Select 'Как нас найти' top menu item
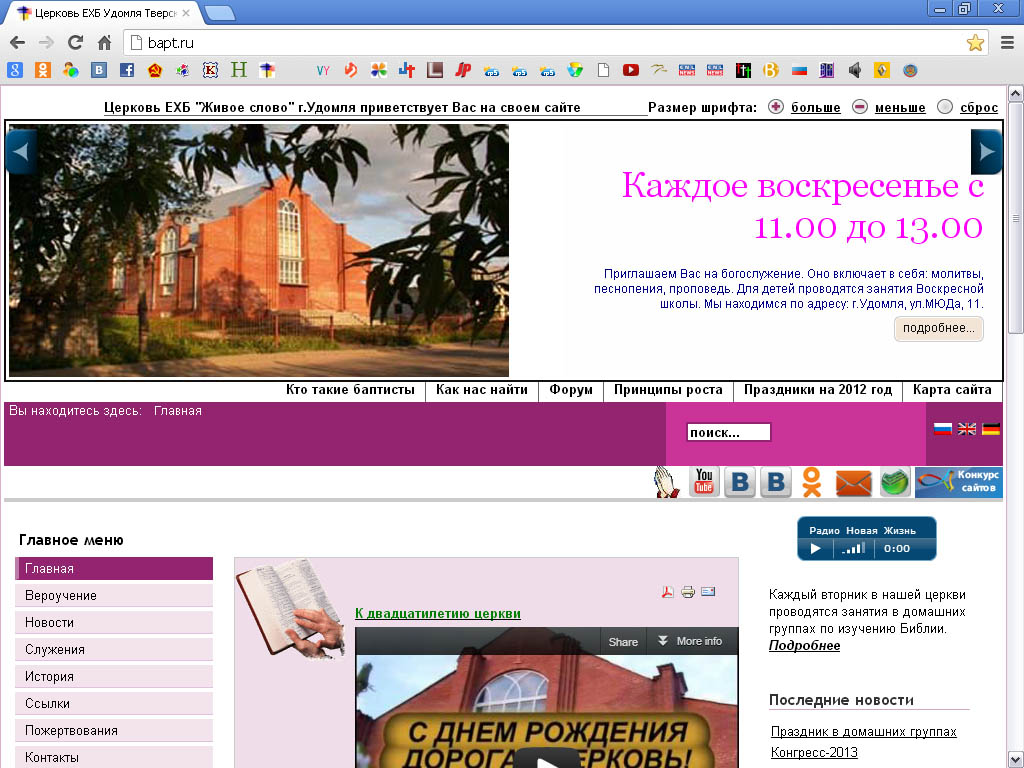The height and width of the screenshot is (768, 1024). 482,390
